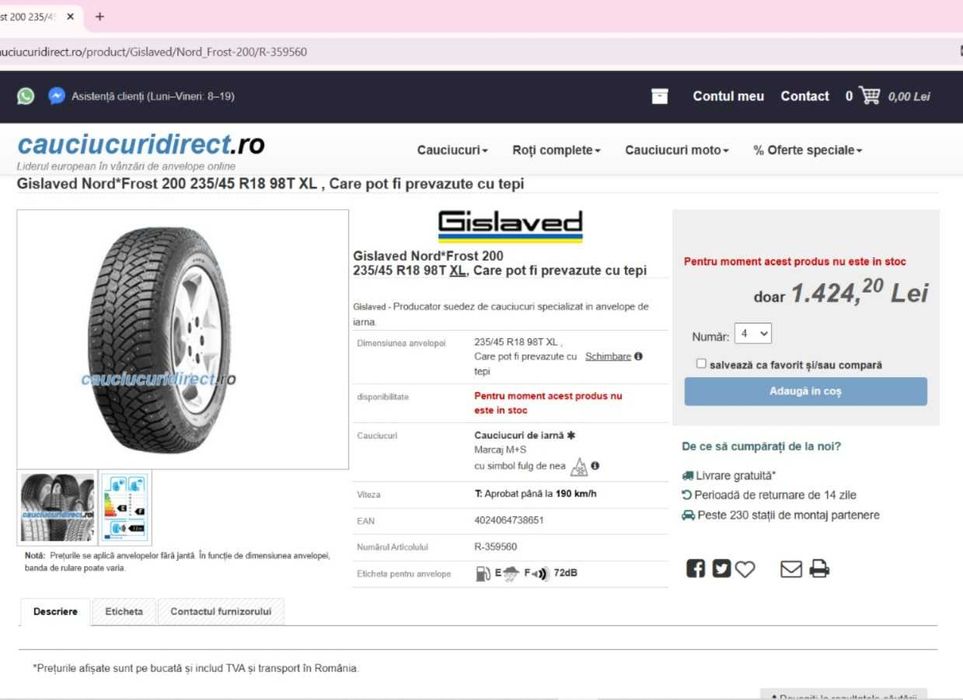Open WhatsApp customer support icon
Viewport: 963px width, 700px height.
coord(25,96)
